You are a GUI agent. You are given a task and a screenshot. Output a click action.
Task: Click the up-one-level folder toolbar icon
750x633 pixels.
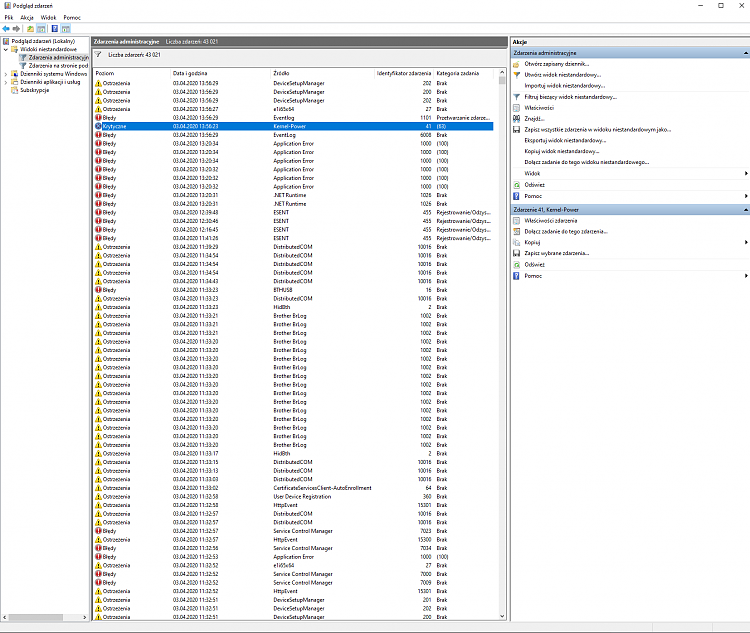(31, 29)
